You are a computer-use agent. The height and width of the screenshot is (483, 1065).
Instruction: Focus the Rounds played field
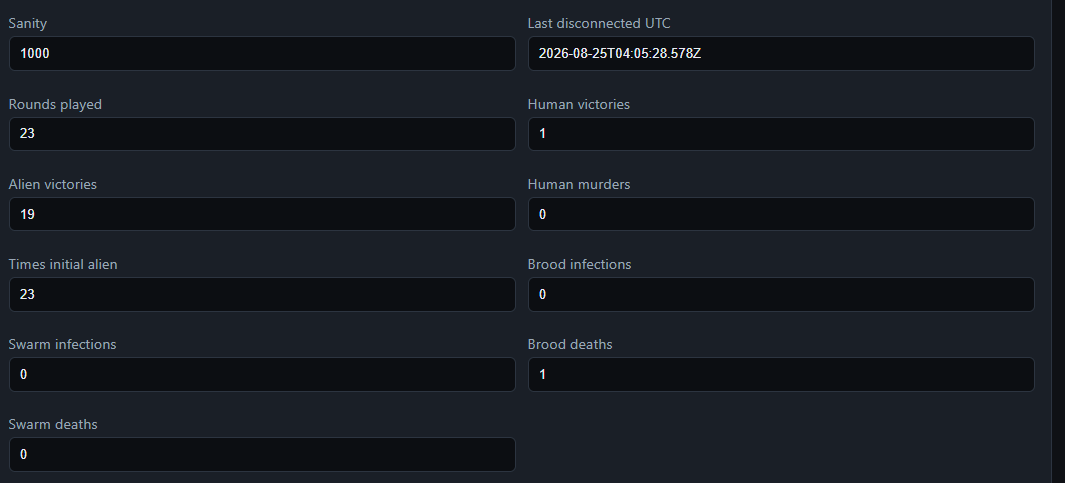(262, 134)
